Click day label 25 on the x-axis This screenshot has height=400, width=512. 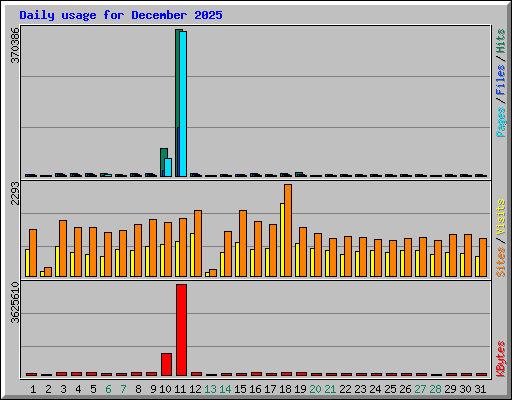pyautogui.click(x=390, y=389)
